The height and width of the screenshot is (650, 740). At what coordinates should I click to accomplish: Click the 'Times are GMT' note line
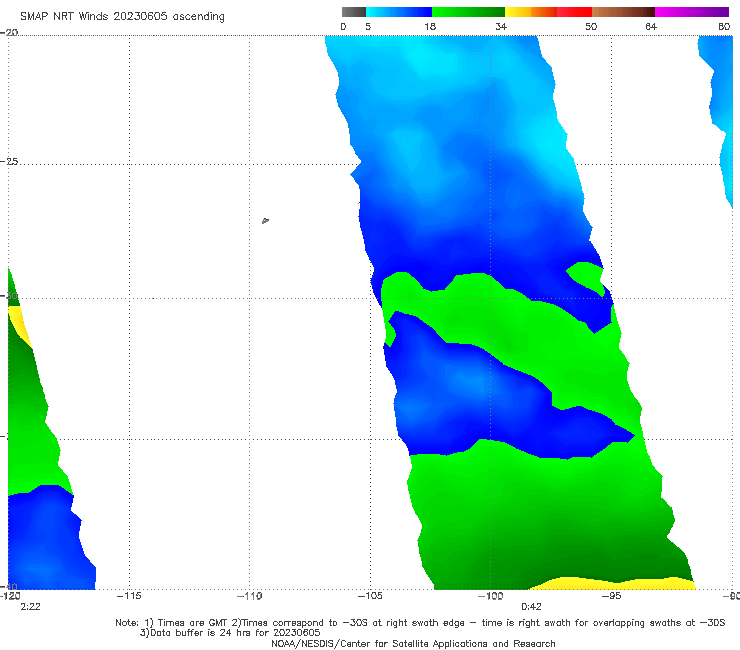[x=420, y=623]
